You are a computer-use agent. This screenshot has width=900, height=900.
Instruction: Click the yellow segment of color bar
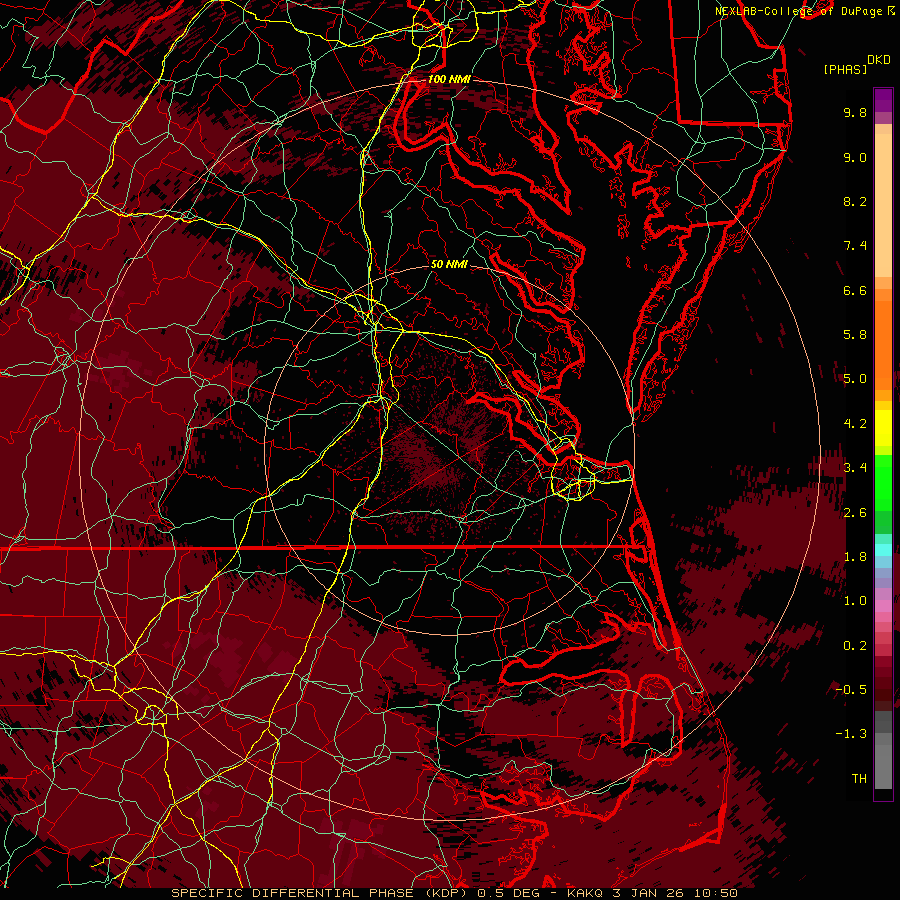point(883,428)
